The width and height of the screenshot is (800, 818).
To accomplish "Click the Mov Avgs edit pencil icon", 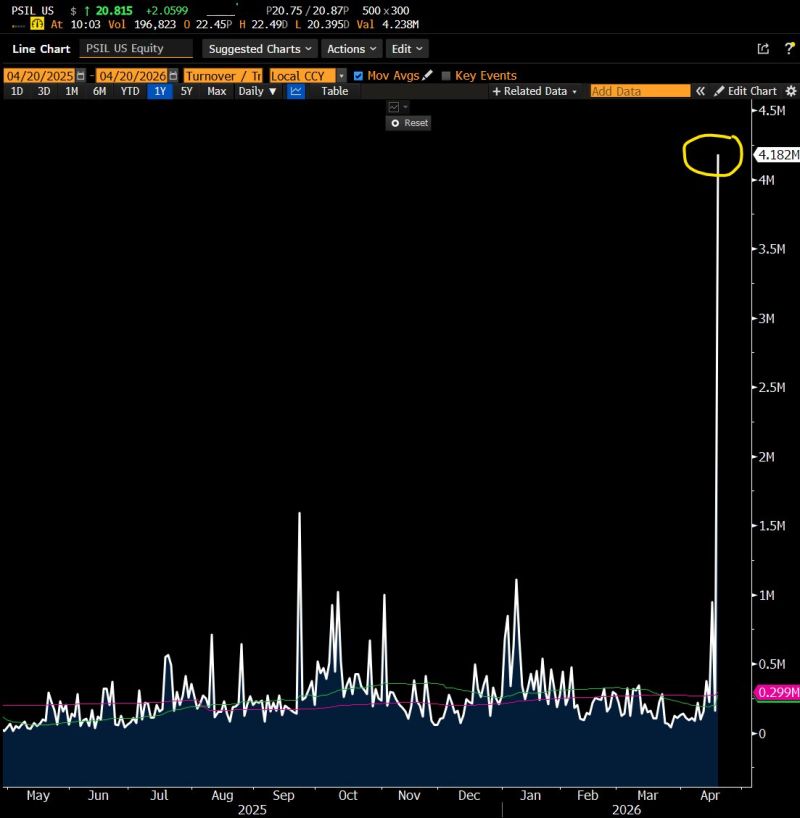I will (x=425, y=75).
